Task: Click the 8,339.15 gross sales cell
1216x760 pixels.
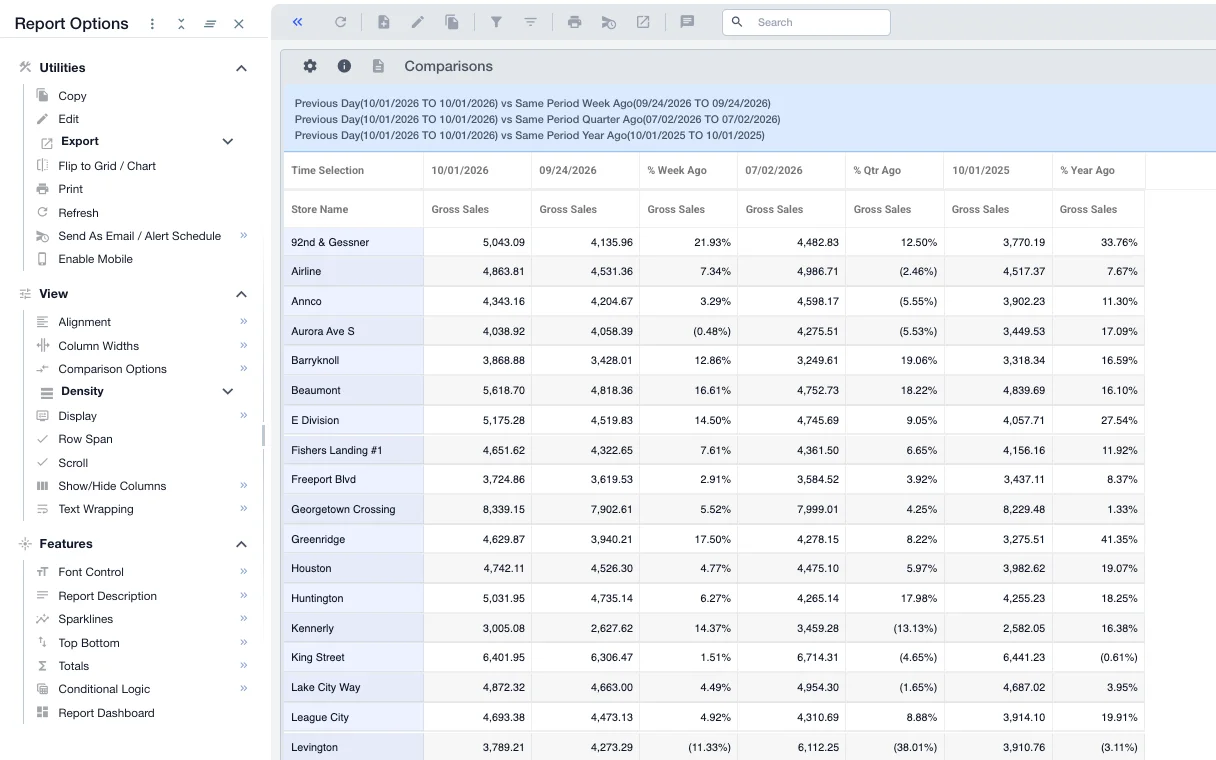Action: tap(477, 509)
